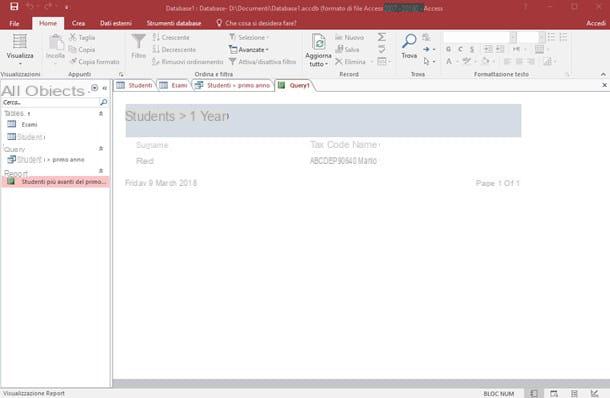Open the Crea ribbon tab

coord(78,23)
